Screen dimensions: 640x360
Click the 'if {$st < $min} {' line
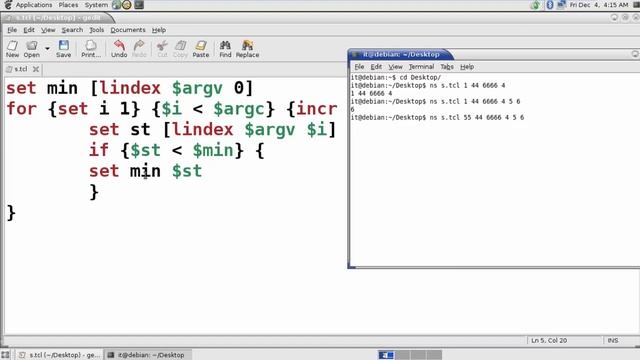tap(177, 150)
